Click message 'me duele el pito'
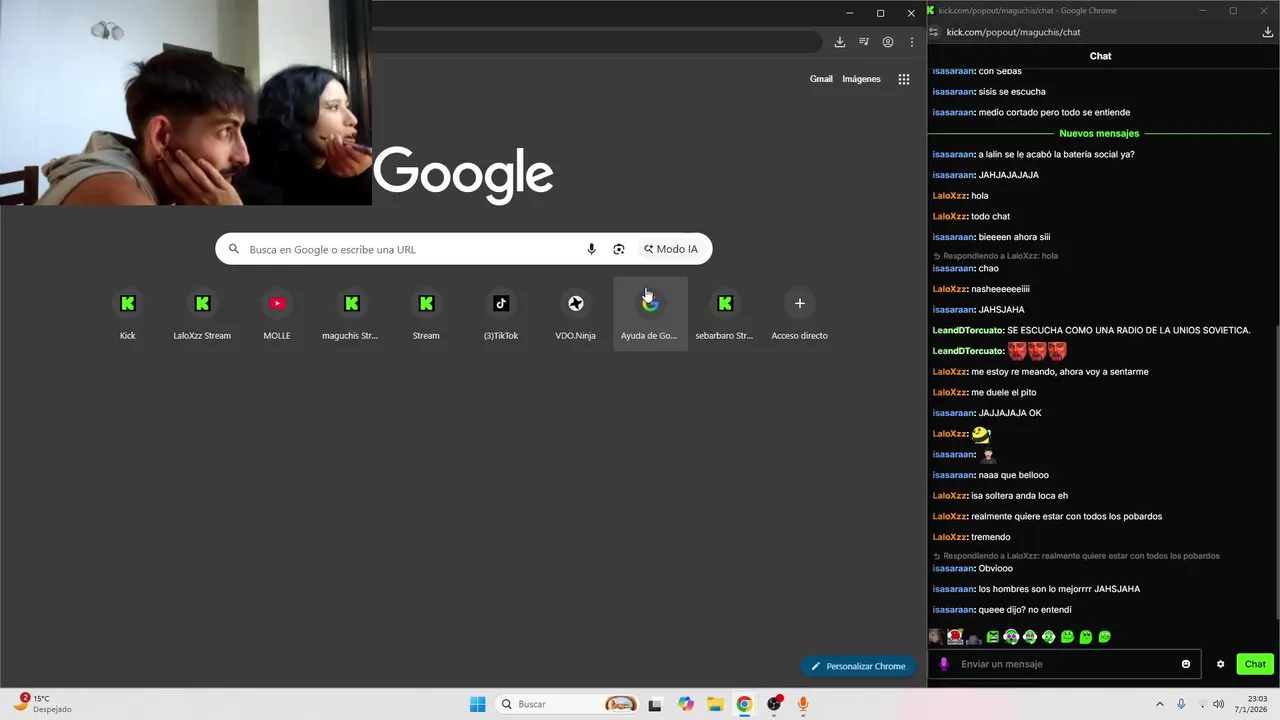 [1005, 392]
